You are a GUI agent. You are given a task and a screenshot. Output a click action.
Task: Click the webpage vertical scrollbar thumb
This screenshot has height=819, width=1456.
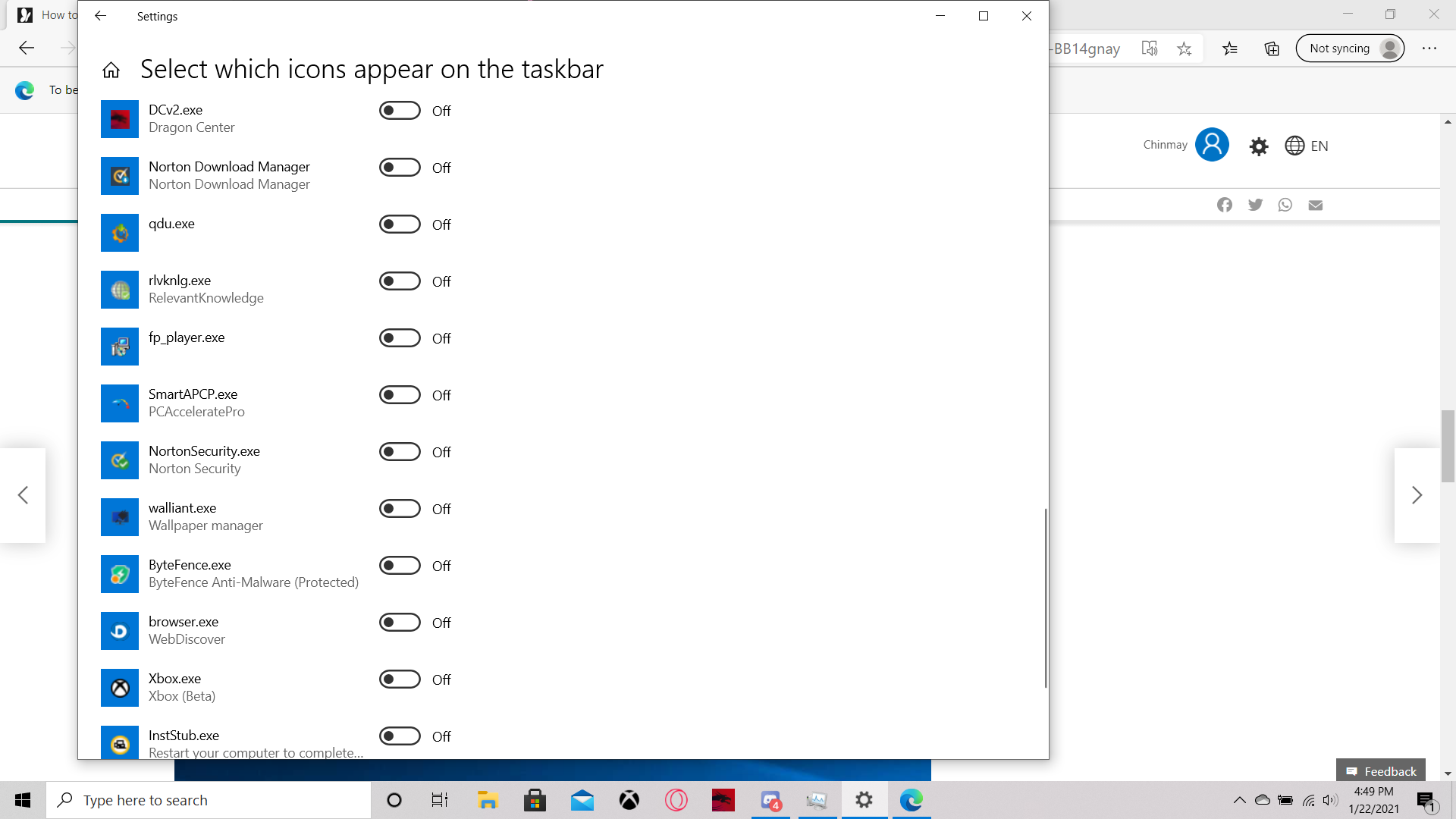pos(1448,446)
